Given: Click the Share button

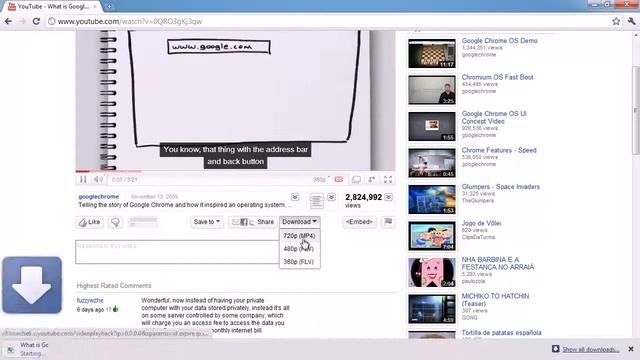Looking at the screenshot, I should (253, 222).
